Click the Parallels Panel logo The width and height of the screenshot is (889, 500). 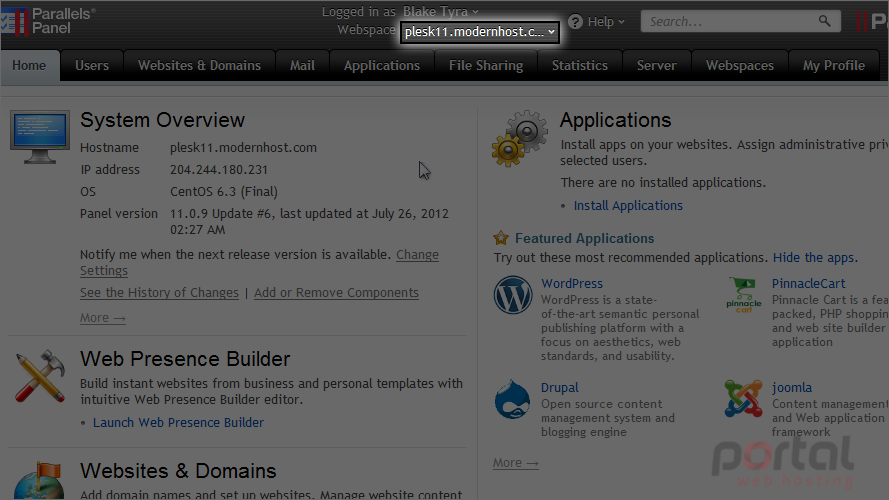(x=48, y=21)
